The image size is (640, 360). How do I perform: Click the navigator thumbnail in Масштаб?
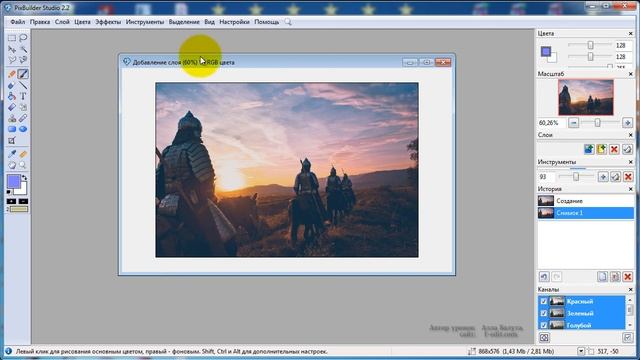(586, 98)
